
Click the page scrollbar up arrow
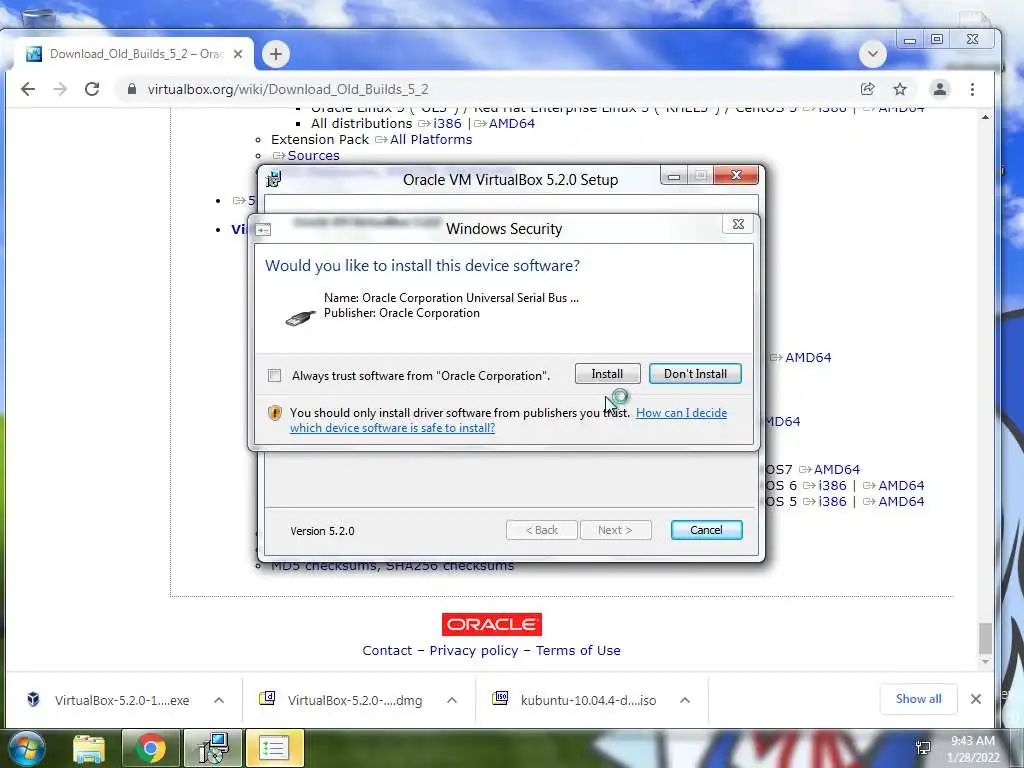[985, 117]
